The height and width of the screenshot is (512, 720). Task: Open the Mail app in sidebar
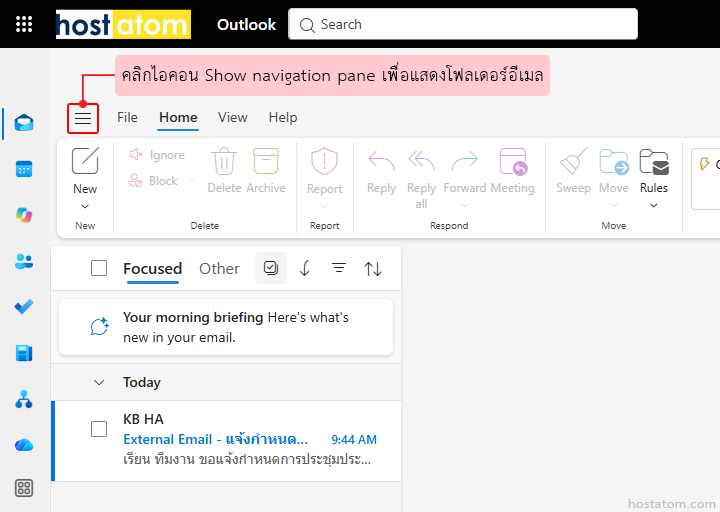24,123
